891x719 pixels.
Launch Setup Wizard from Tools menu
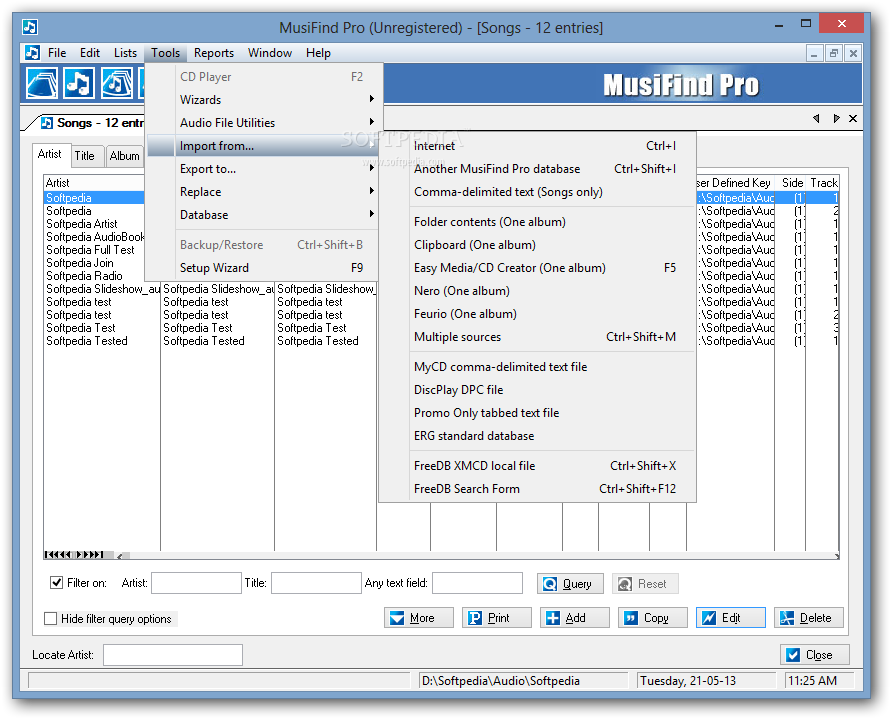(262, 268)
